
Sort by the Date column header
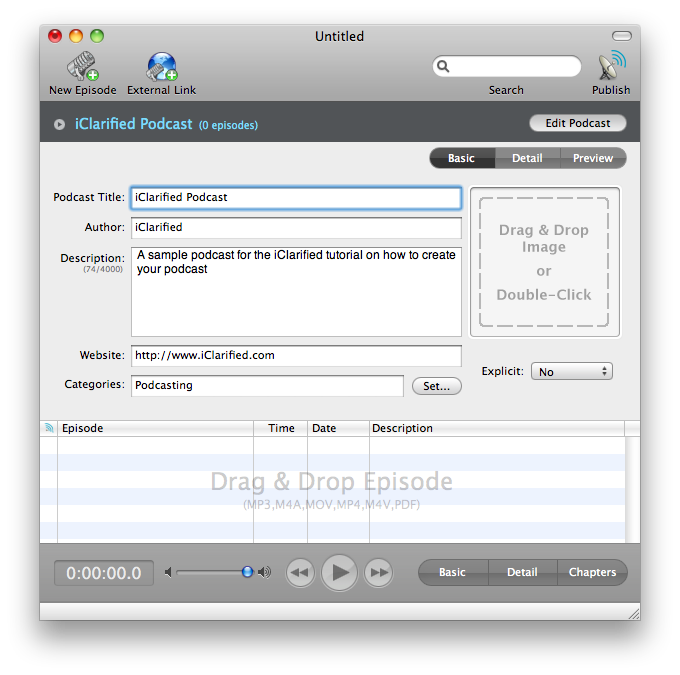(x=338, y=428)
